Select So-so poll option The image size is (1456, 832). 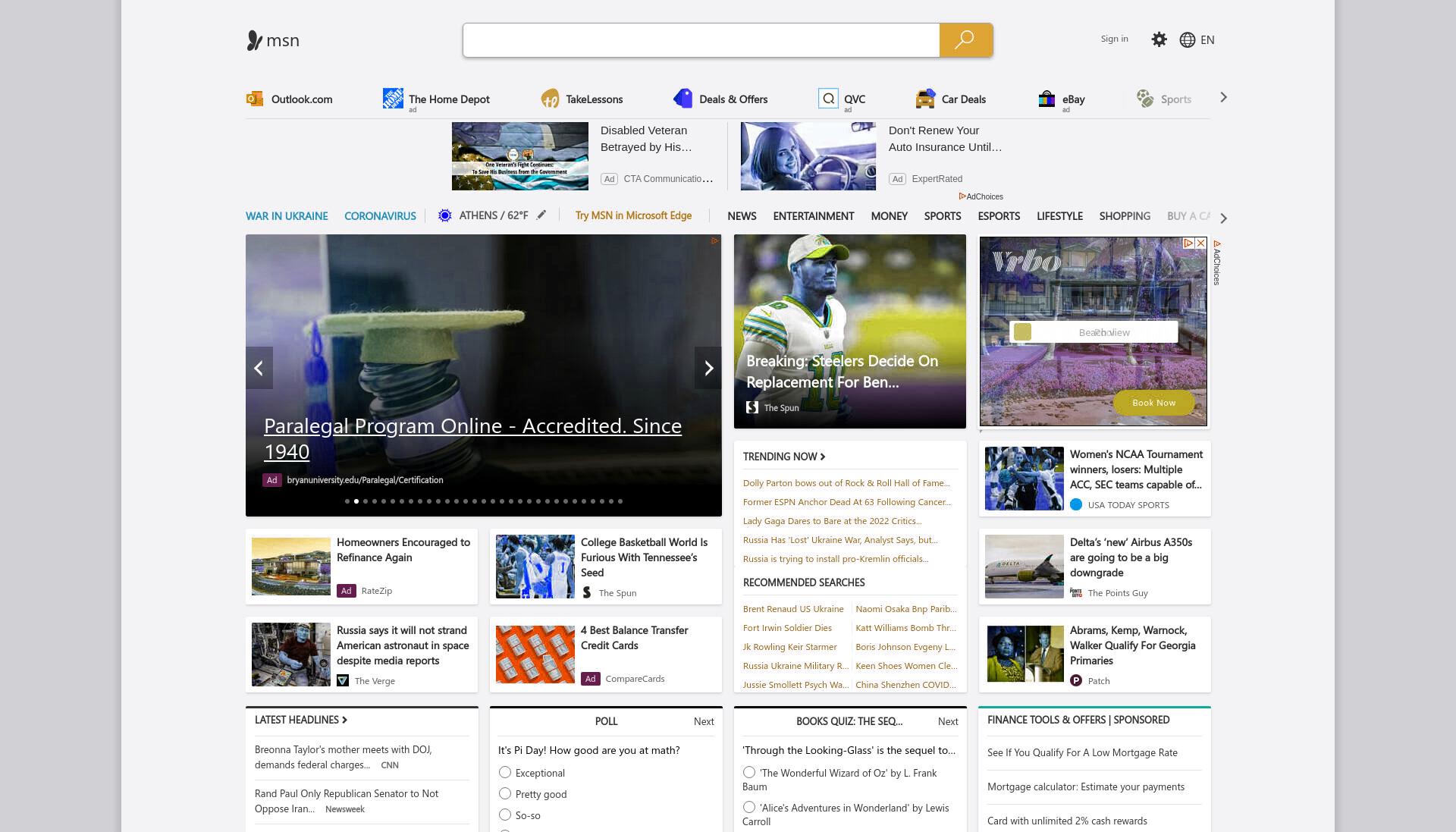click(505, 815)
